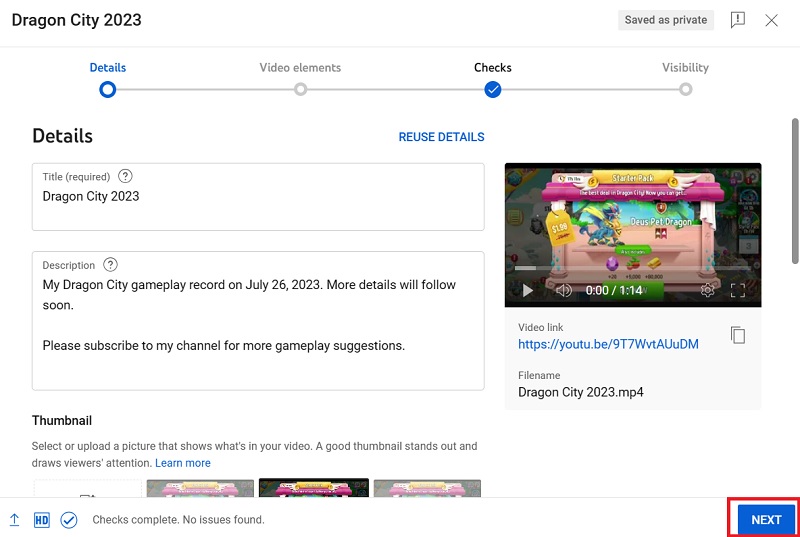Image resolution: width=800 pixels, height=537 pixels.
Task: Click the "Checks complete. No issues found." text
Action: tap(178, 520)
